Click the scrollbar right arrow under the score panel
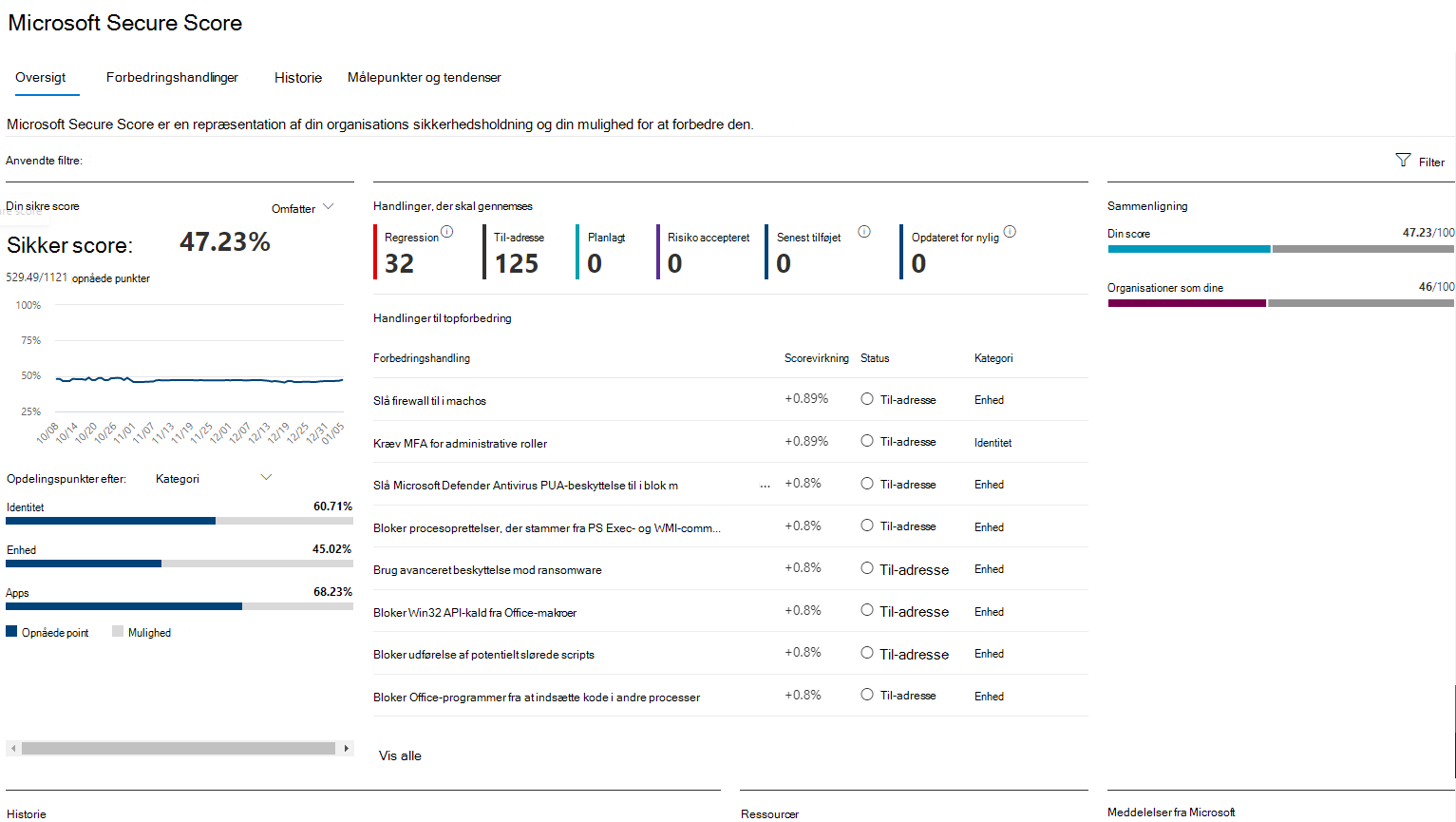Image resolution: width=1456 pixels, height=822 pixels. pos(347,749)
